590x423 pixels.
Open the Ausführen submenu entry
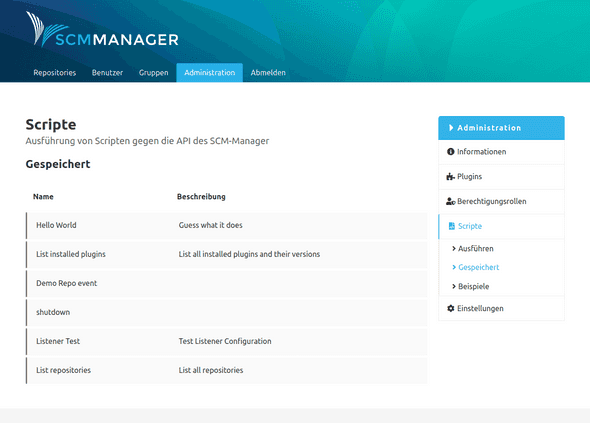476,248
